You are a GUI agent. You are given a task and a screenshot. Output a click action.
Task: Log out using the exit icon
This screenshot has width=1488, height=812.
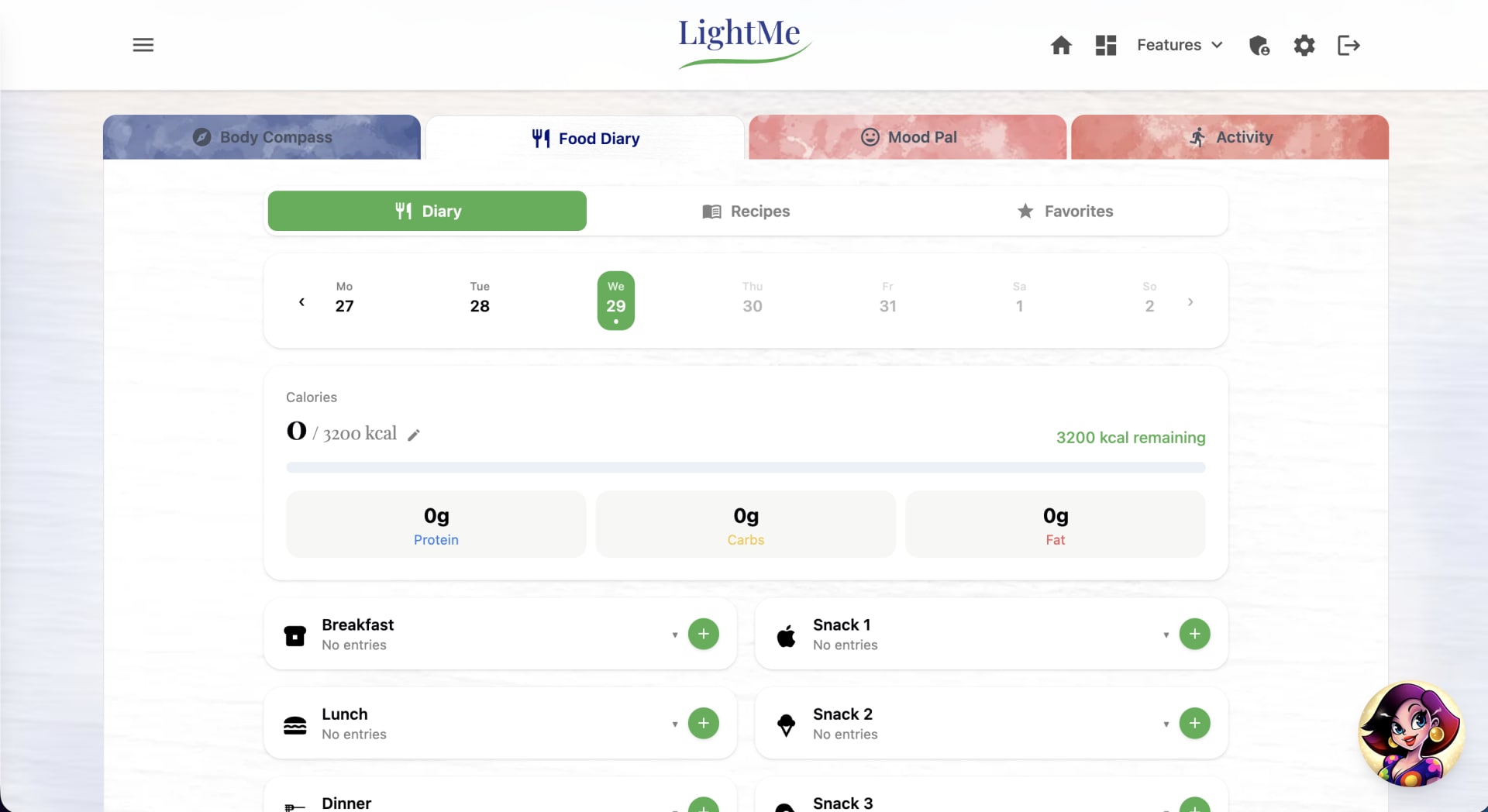coord(1349,45)
